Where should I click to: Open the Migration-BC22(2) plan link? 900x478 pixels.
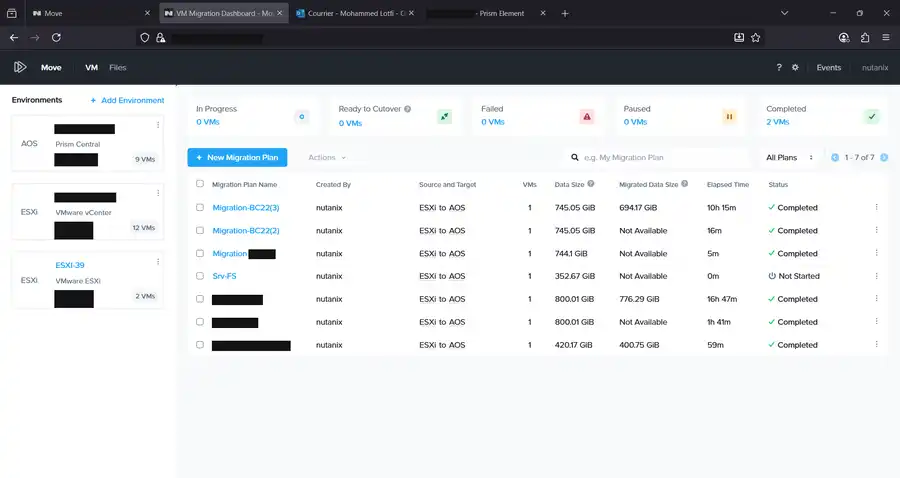point(246,230)
